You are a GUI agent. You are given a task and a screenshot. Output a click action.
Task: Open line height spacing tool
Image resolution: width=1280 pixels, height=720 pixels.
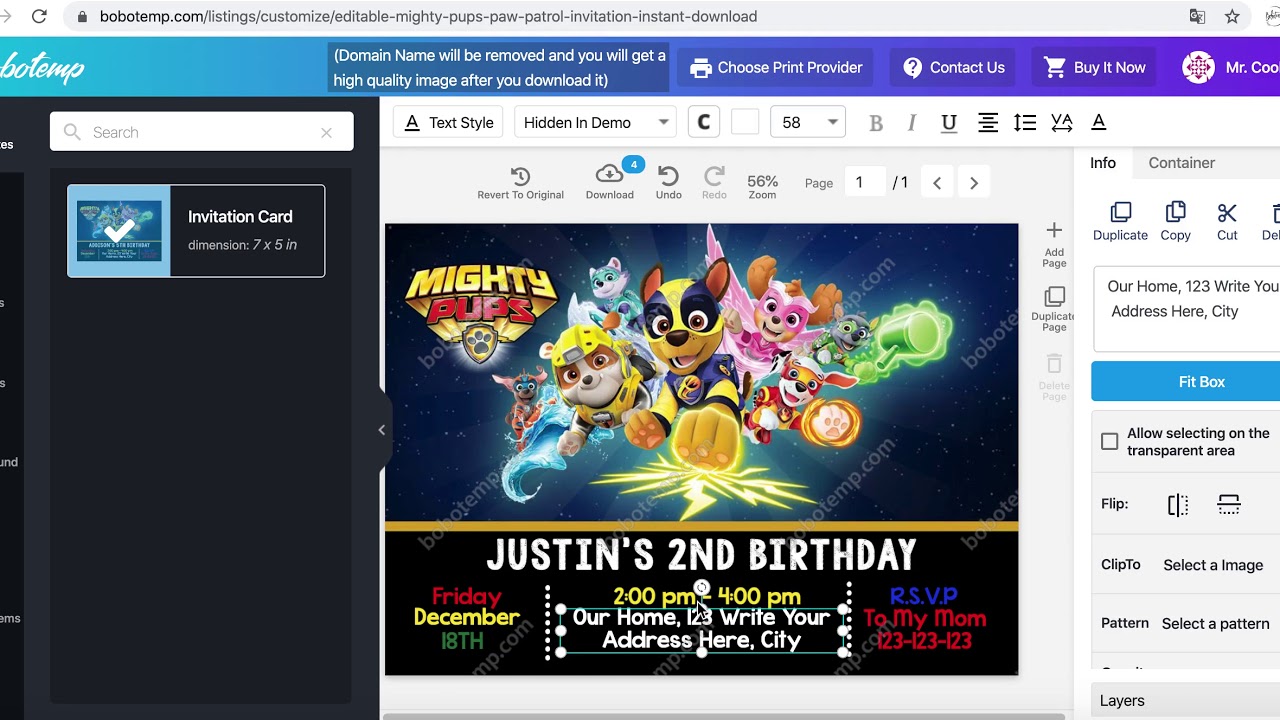[x=1024, y=122]
